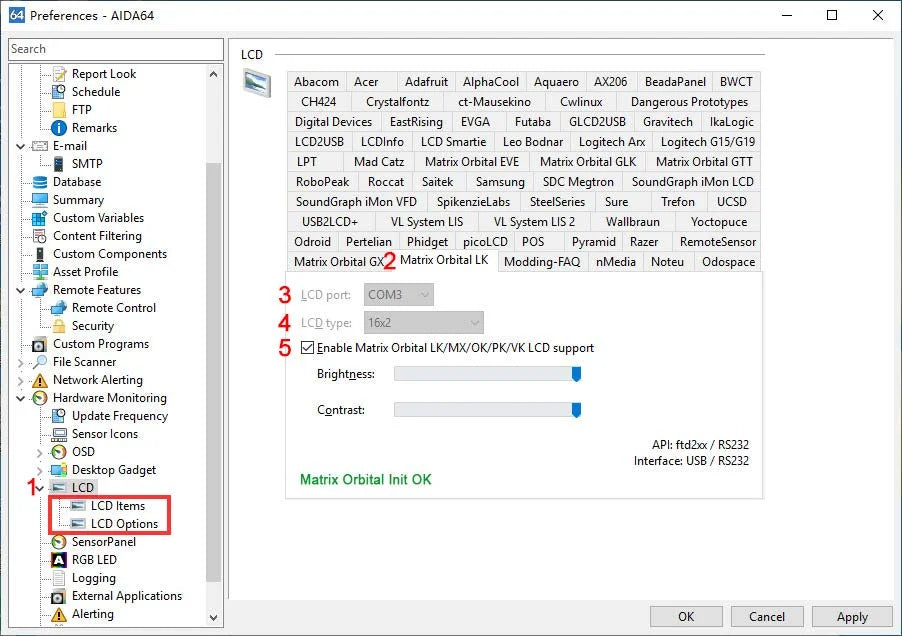Collapse the Remote Features tree node
The width and height of the screenshot is (902, 636).
(x=21, y=290)
